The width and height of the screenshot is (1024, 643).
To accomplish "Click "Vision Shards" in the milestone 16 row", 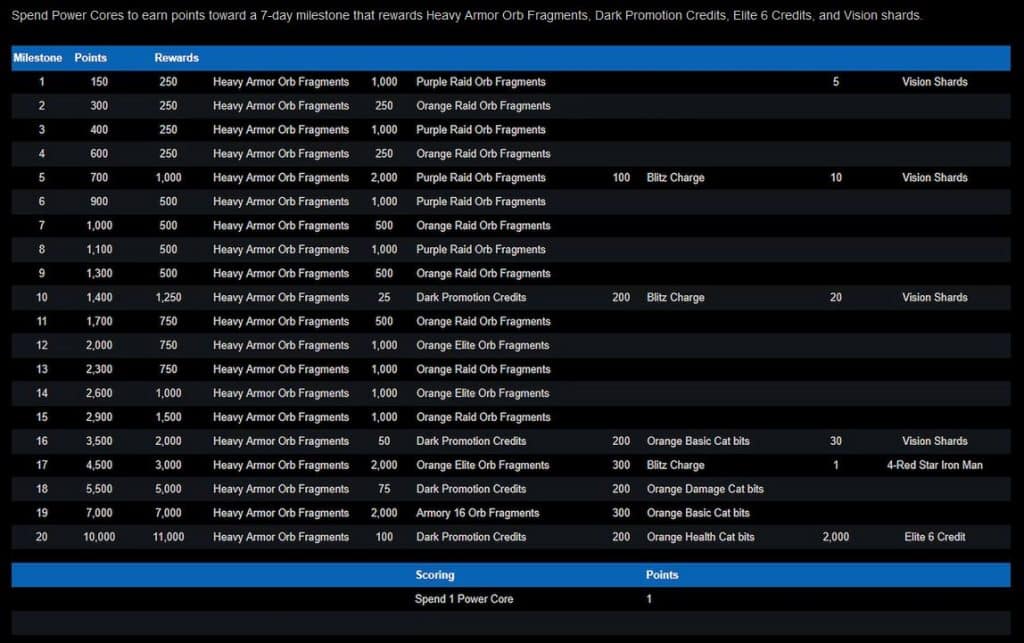I will [935, 441].
